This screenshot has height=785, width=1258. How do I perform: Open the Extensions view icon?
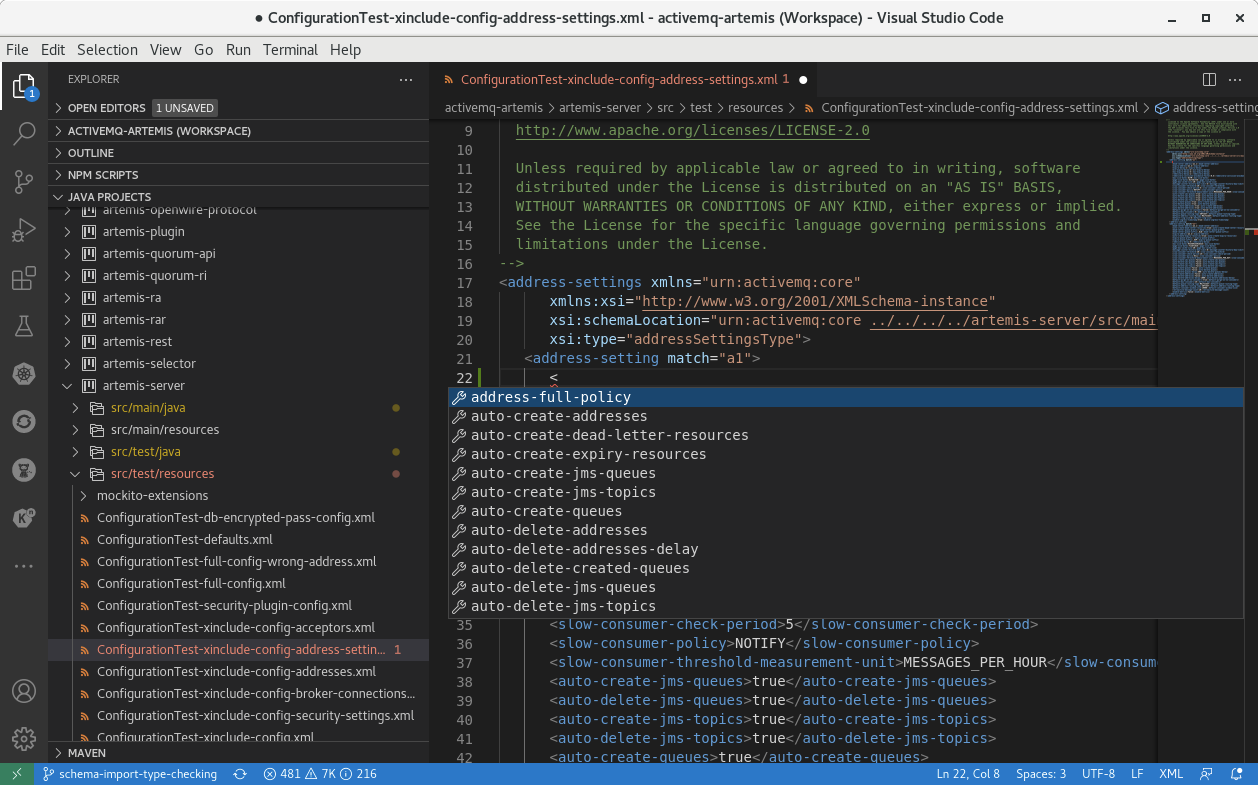[x=24, y=278]
